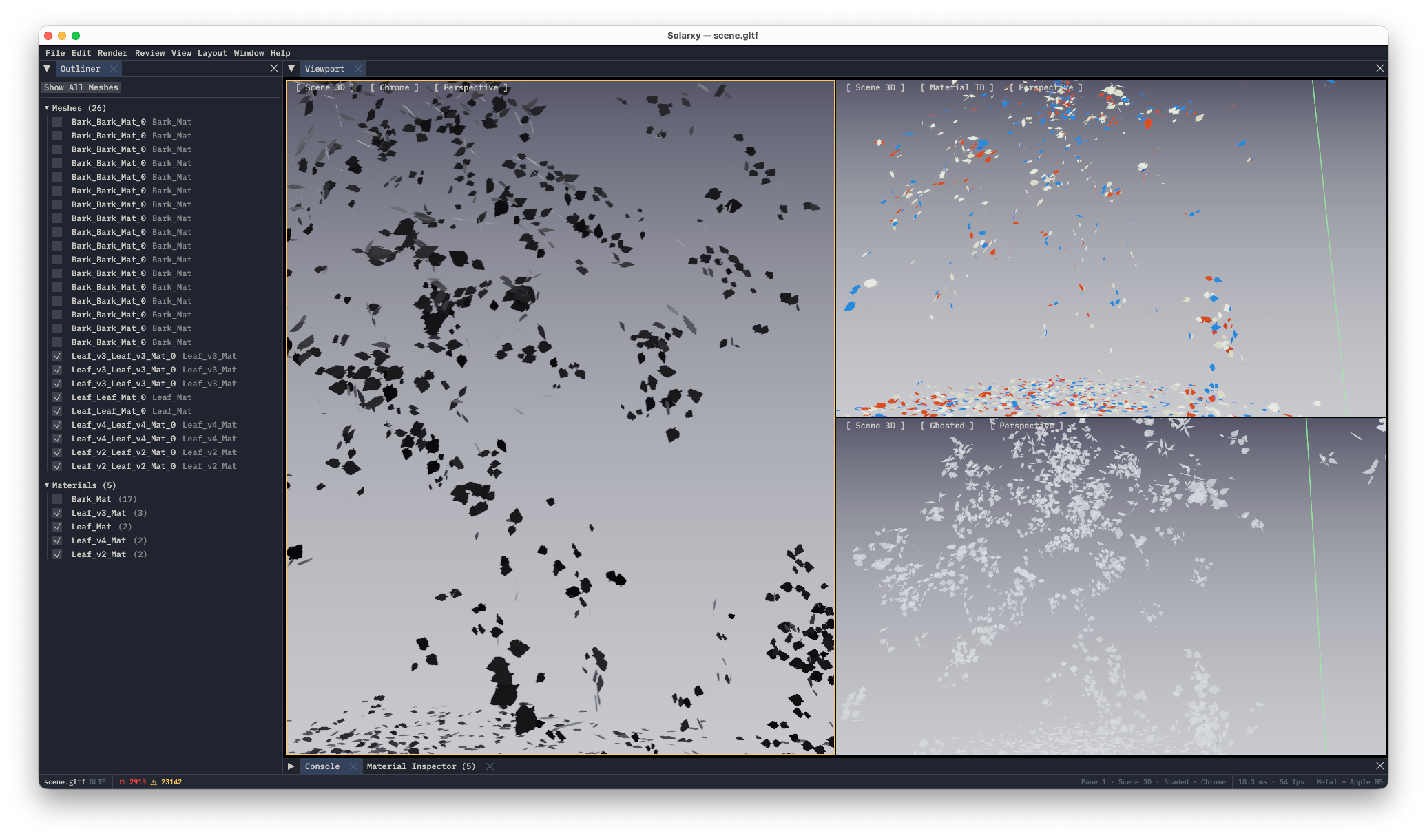Close the Viewport panel with far-right X
Screen dimensions: 1427x840
pyautogui.click(x=1379, y=68)
